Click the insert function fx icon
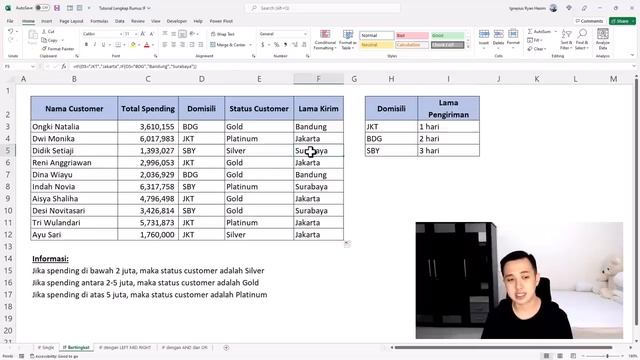 (64, 66)
